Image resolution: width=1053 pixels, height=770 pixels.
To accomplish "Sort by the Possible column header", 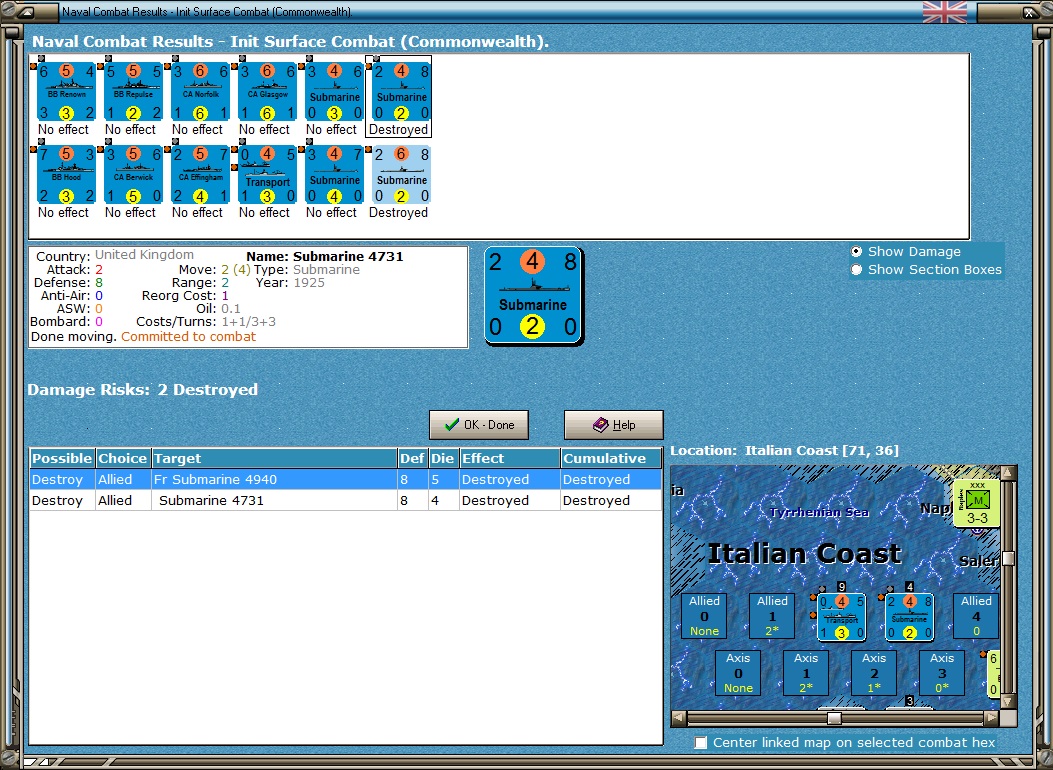I will tap(62, 459).
